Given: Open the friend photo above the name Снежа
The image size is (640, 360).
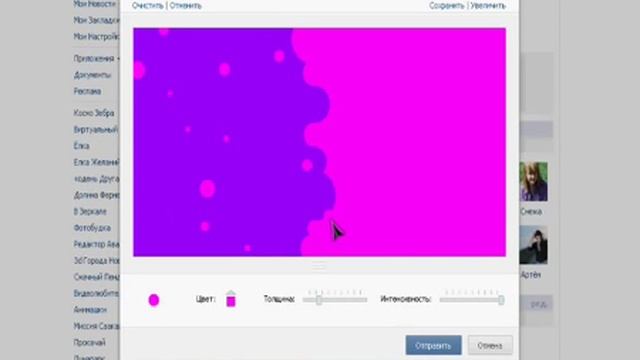Looking at the screenshot, I should [533, 182].
